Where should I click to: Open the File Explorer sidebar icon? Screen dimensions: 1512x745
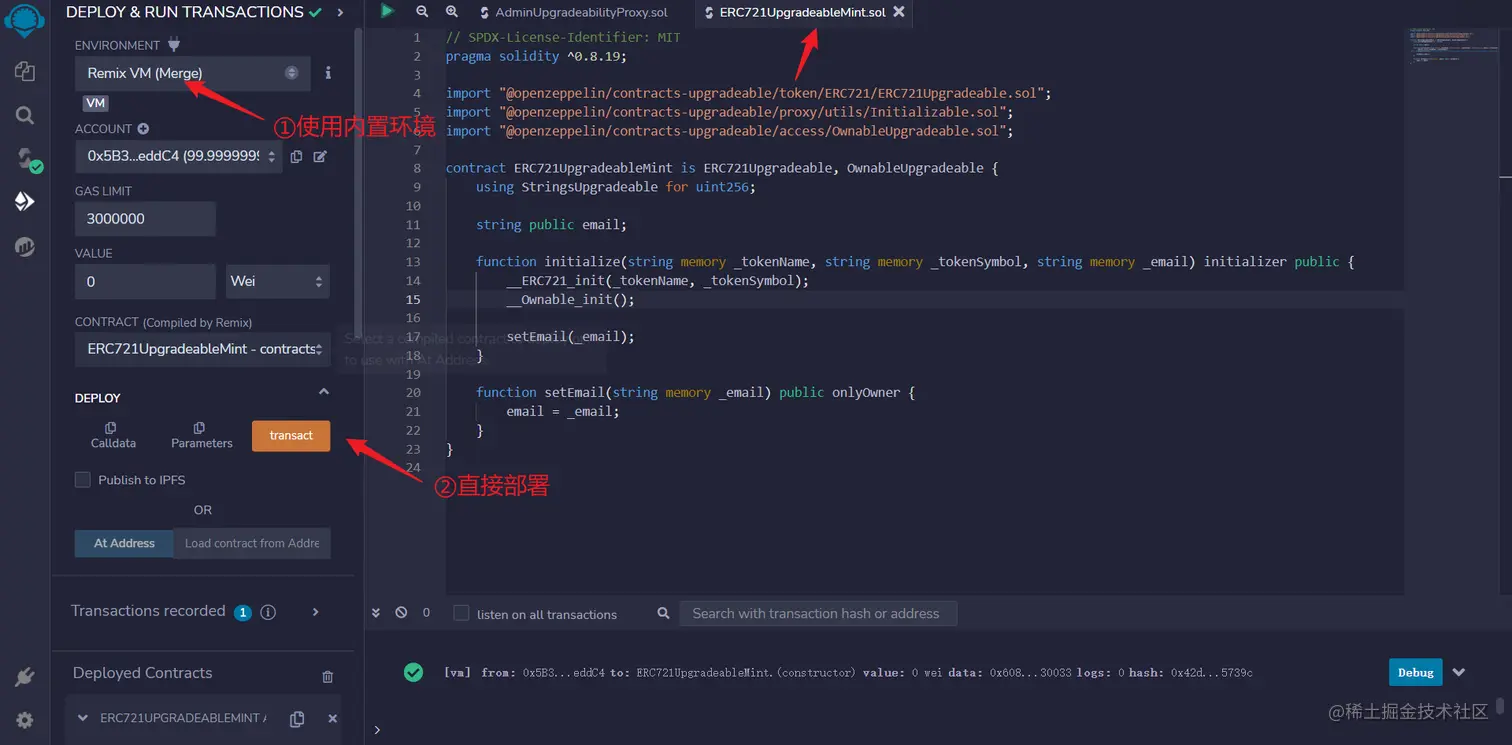[25, 71]
